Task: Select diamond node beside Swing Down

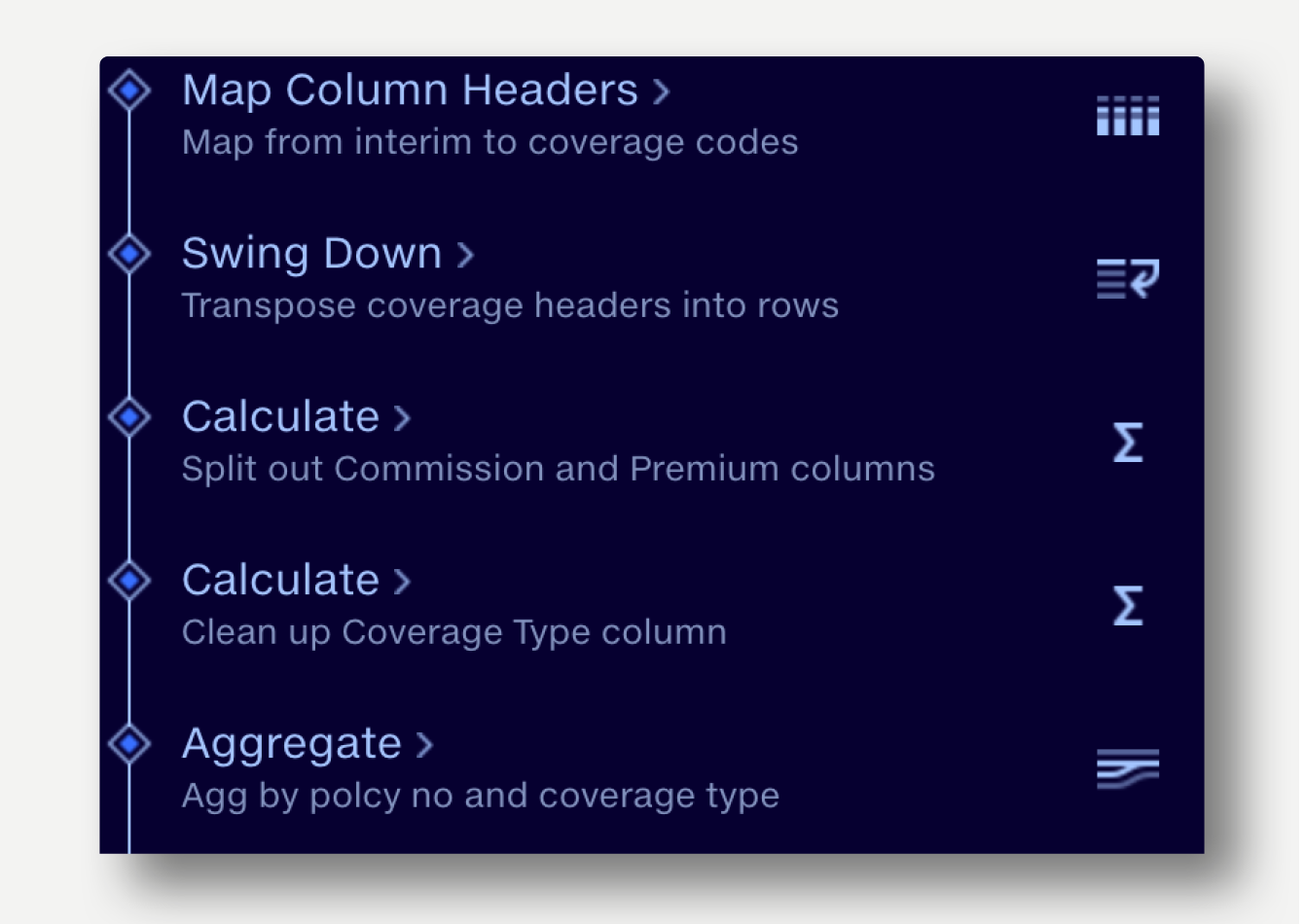Action: coord(129,254)
